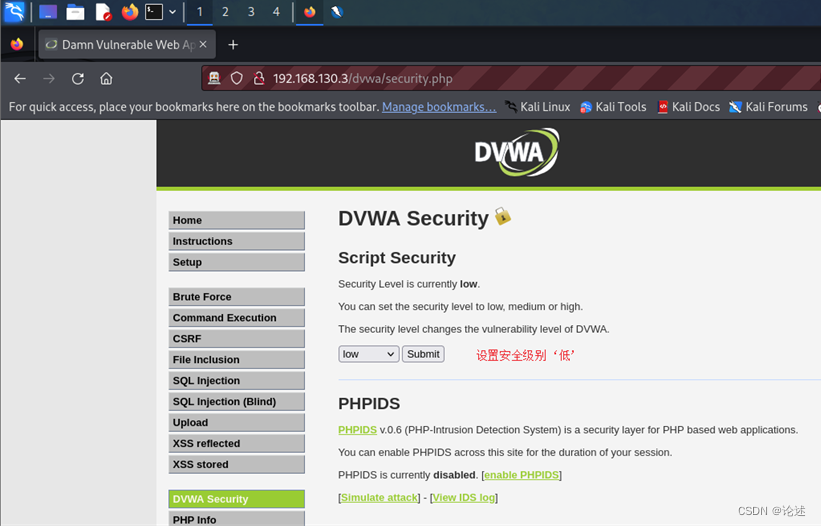
Task: Open the SQL Injection page
Action: (236, 380)
